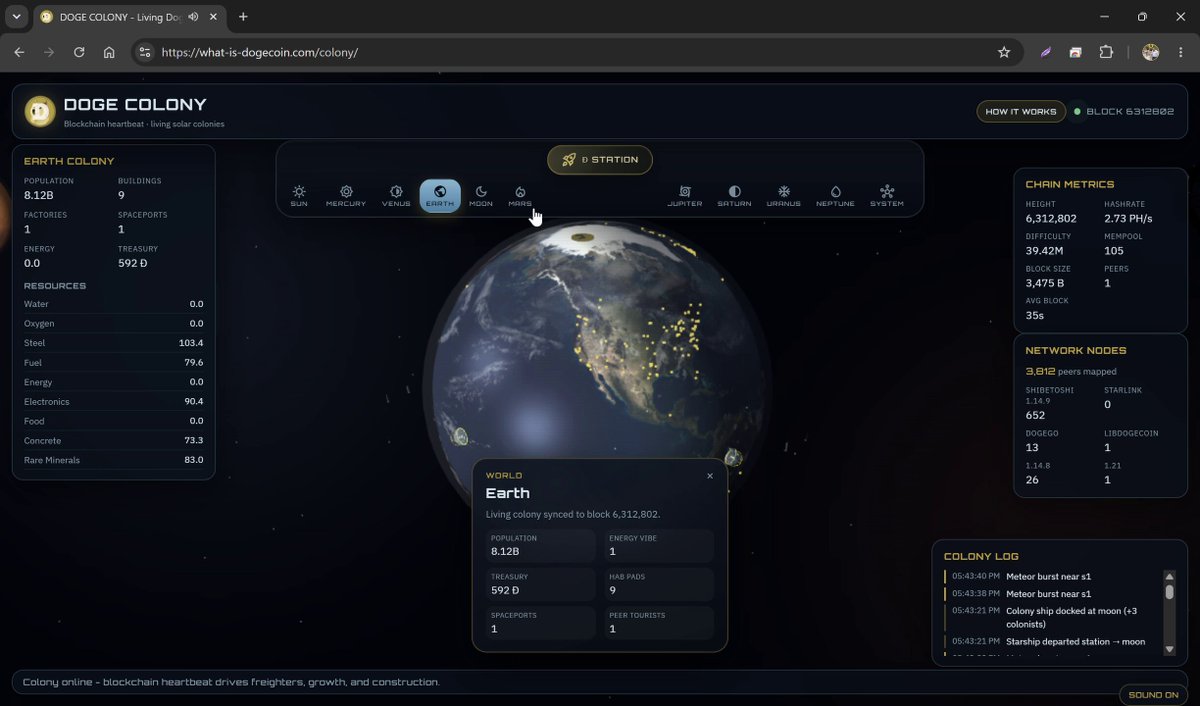
Task: Click the Ð Station rocket button
Action: point(600,160)
